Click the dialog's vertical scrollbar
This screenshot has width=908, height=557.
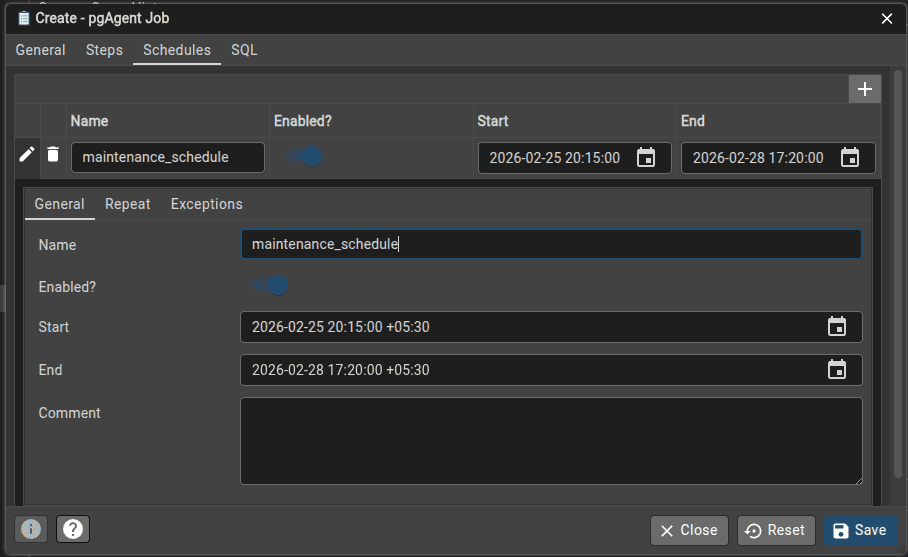(898, 272)
